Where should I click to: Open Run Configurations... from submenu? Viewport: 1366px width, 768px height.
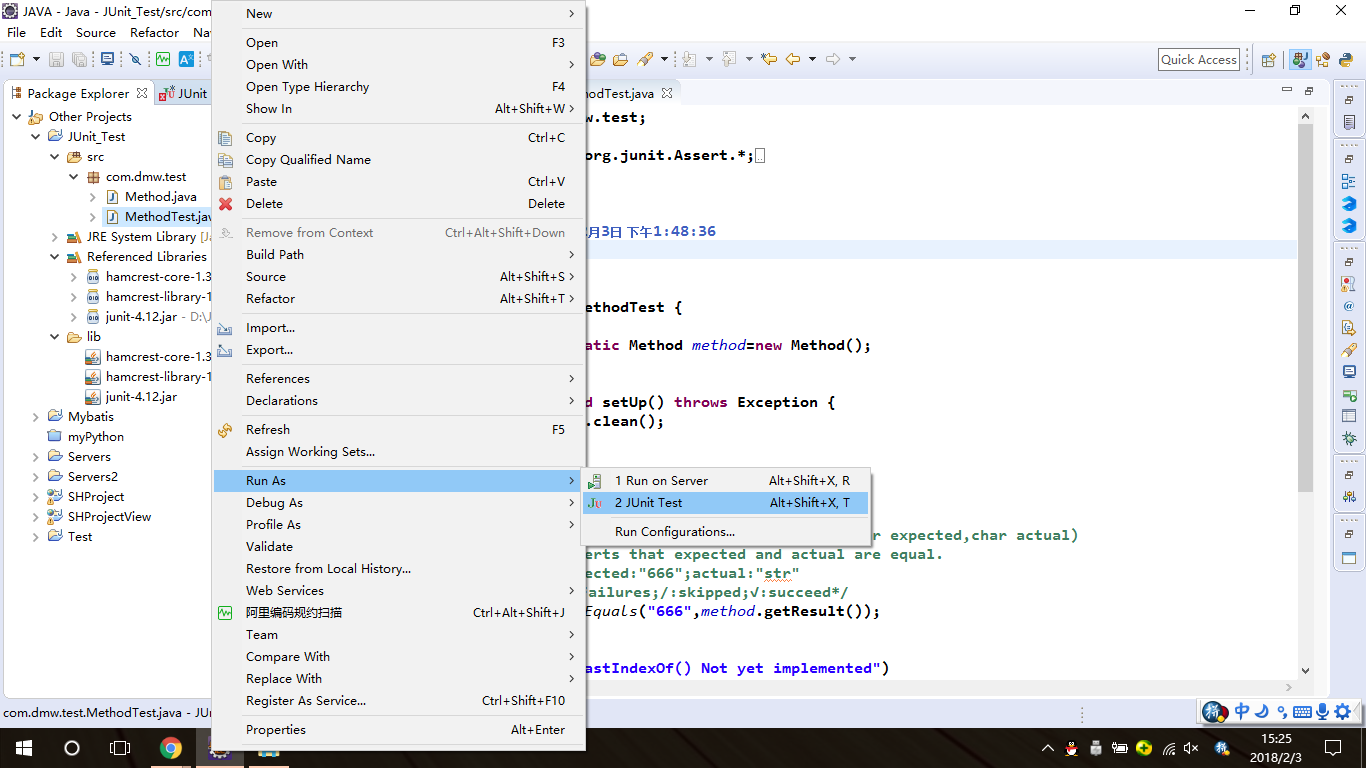[674, 532]
